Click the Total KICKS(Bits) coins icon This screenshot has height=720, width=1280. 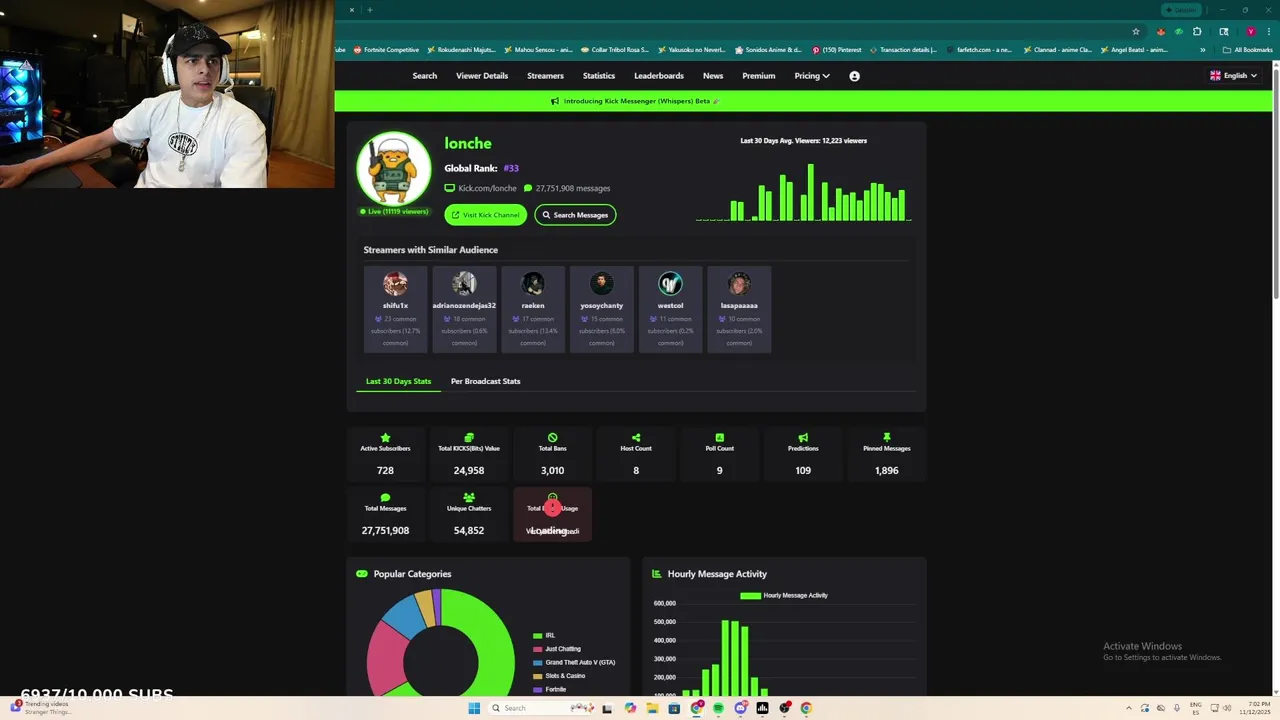click(x=469, y=438)
